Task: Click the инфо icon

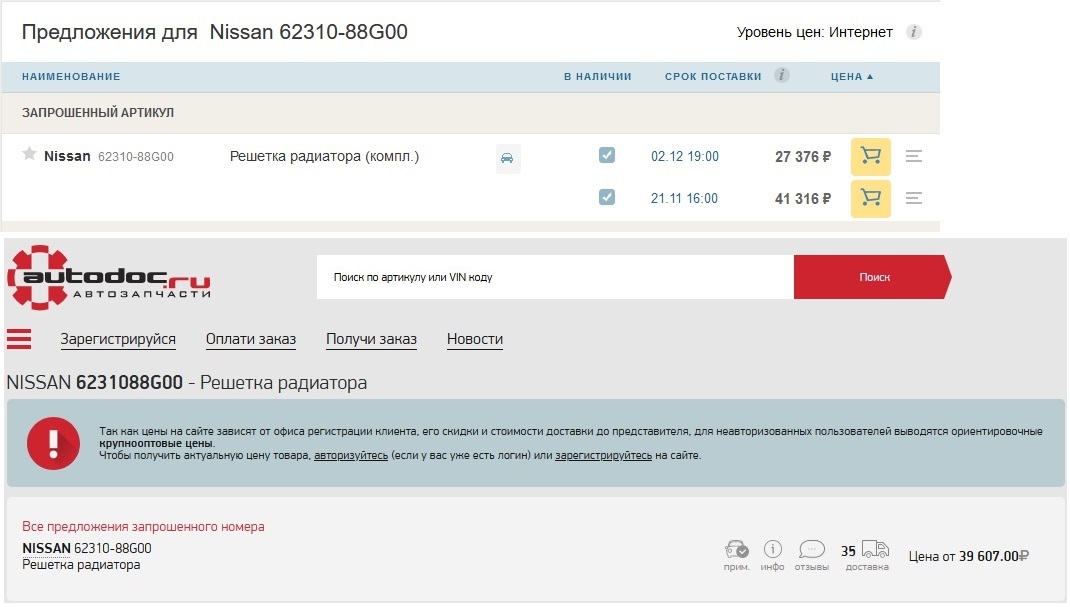Action: [772, 549]
